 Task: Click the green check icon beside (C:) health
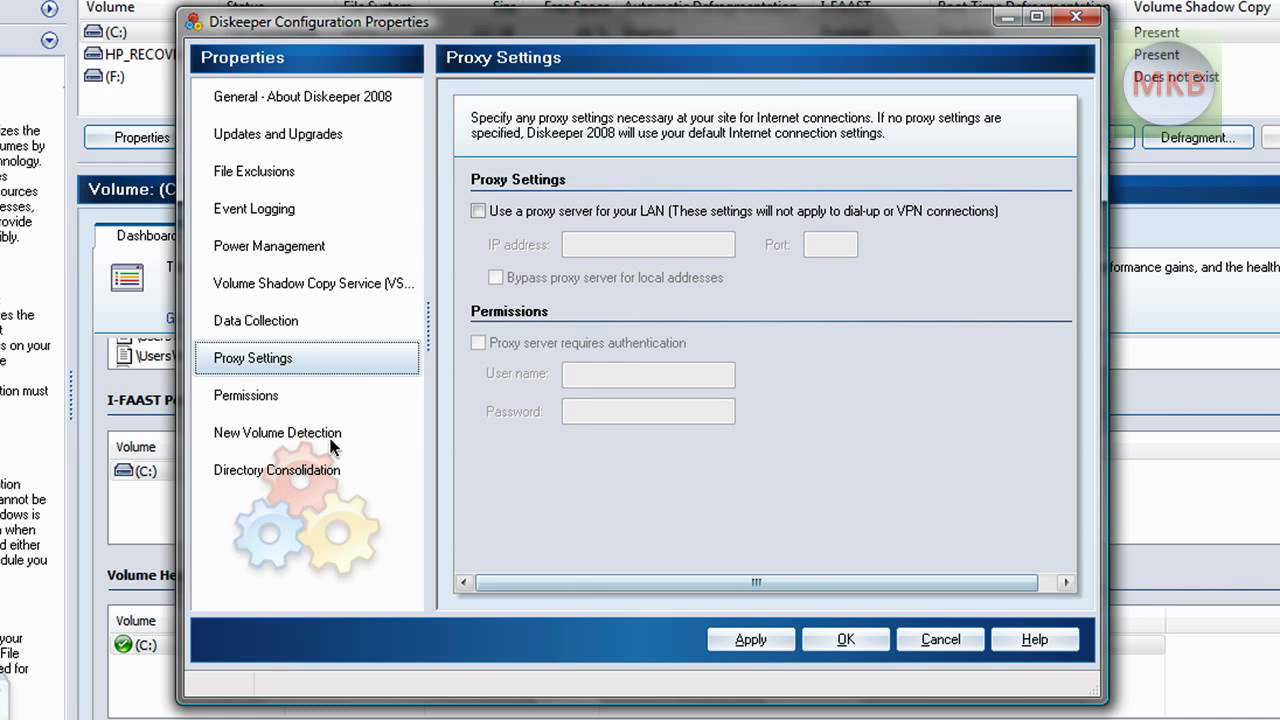pyautogui.click(x=123, y=645)
